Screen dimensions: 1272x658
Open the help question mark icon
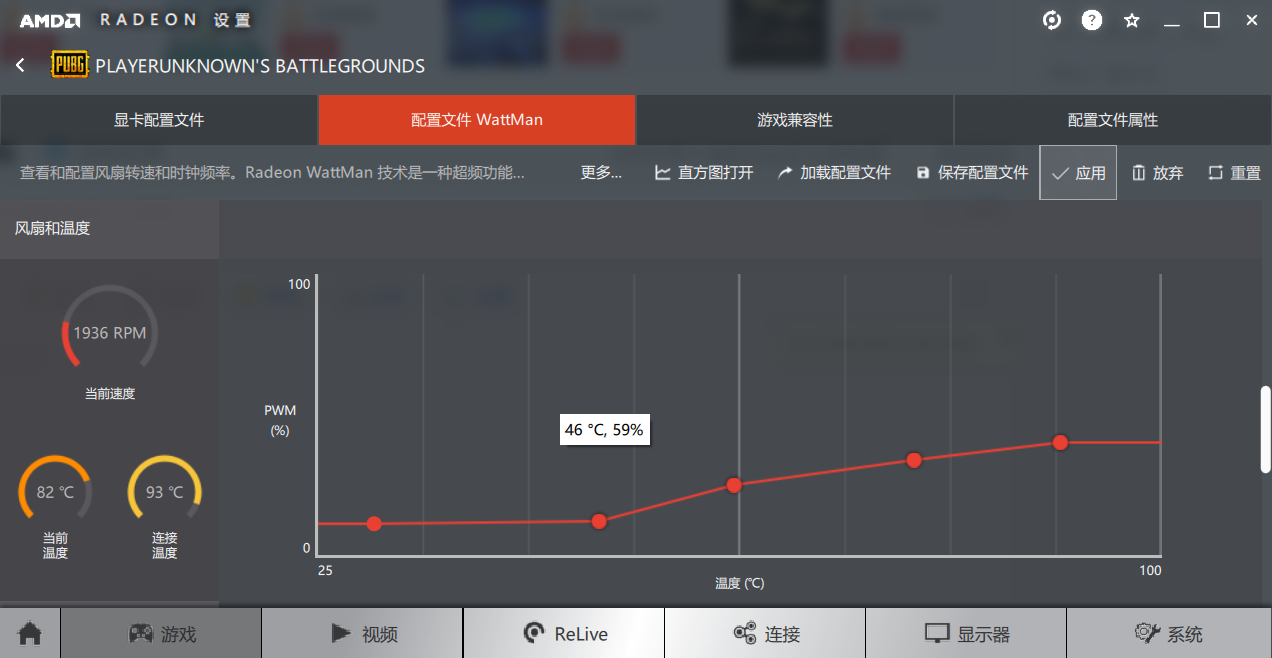tap(1092, 20)
